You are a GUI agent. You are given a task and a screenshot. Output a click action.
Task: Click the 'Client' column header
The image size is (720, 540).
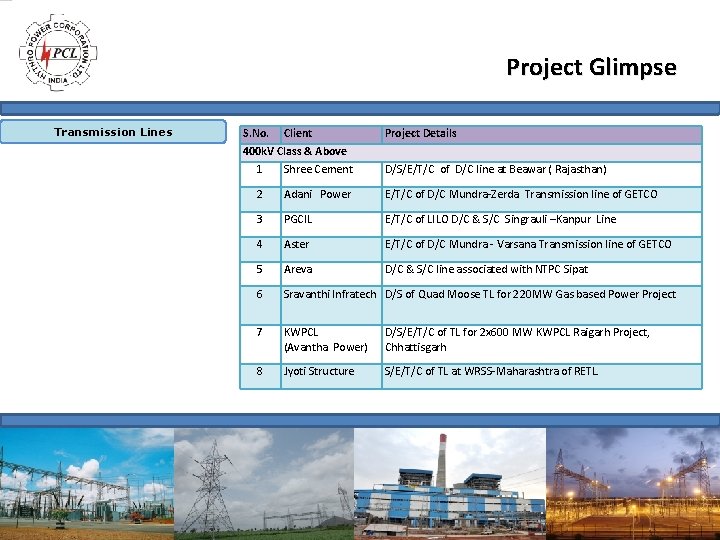coord(331,134)
